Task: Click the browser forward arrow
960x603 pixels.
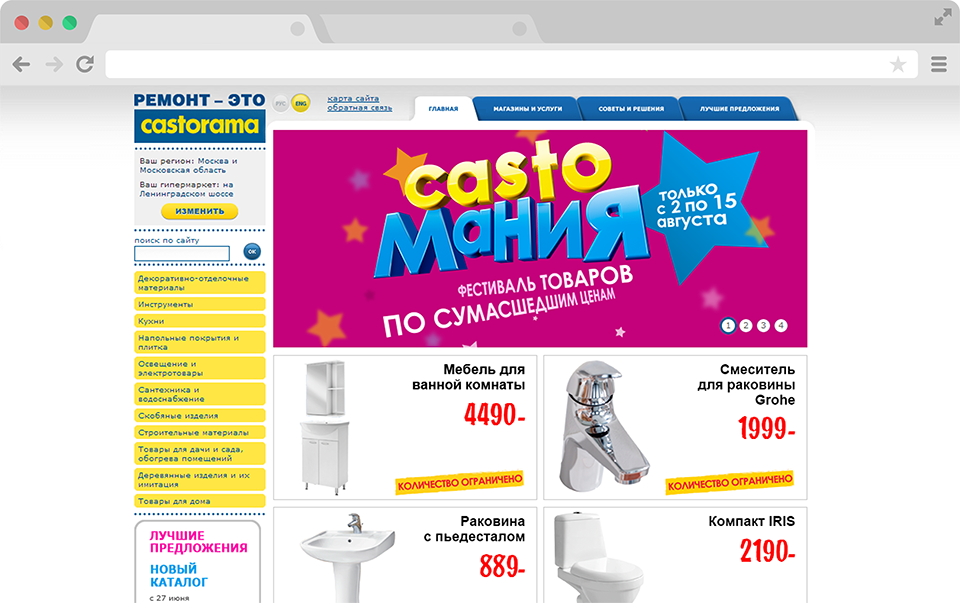Action: coord(54,64)
